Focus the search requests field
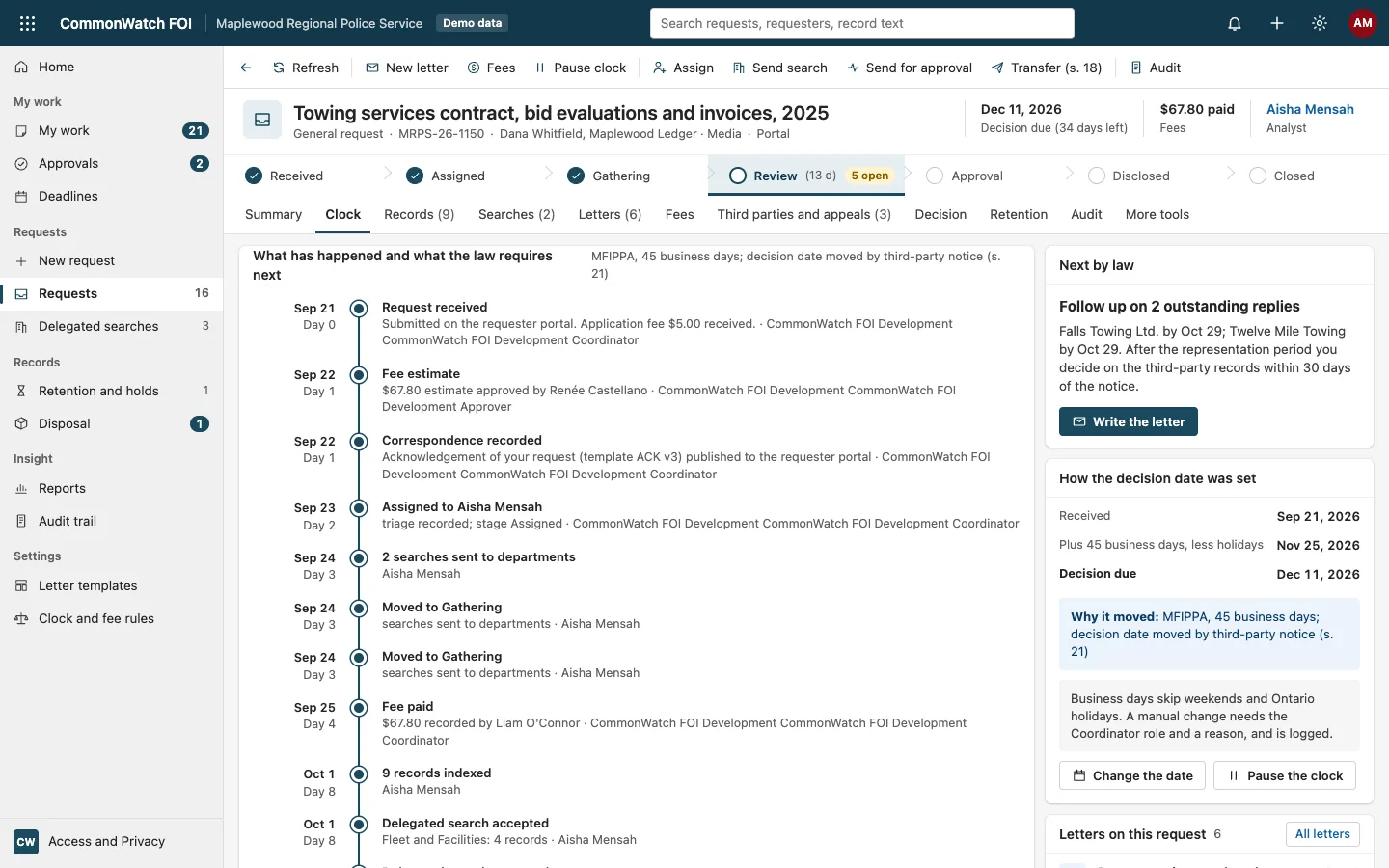Viewport: 1389px width, 868px height. [862, 23]
